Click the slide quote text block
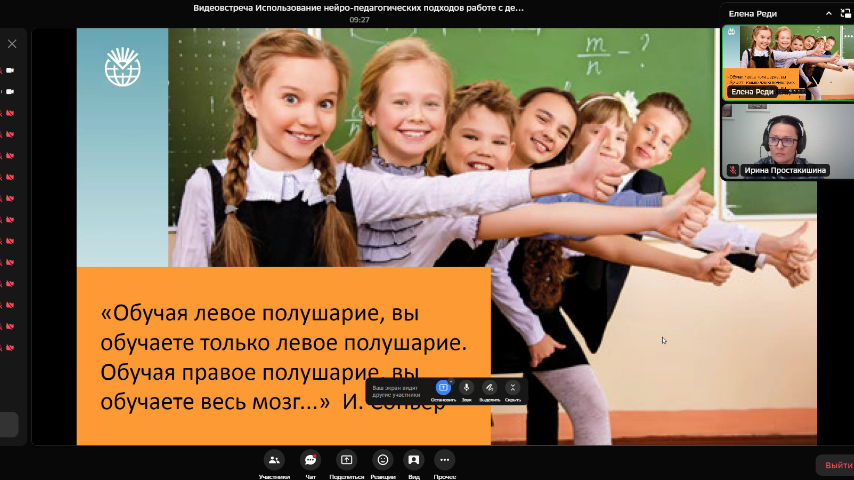854x480 pixels. [284, 357]
